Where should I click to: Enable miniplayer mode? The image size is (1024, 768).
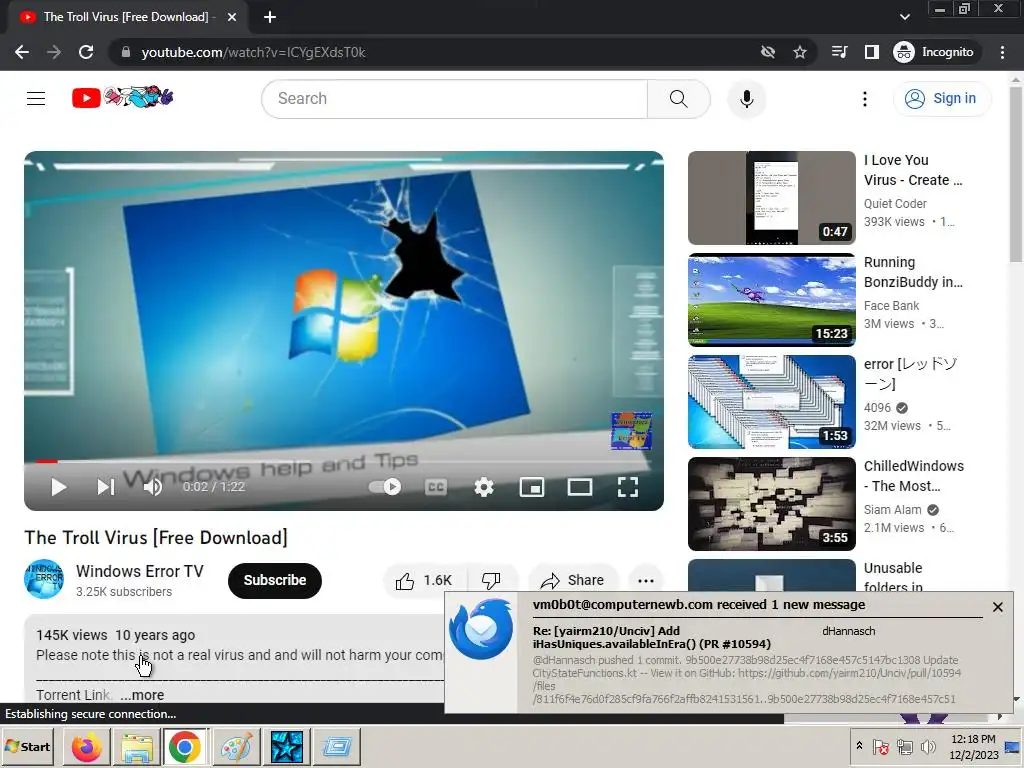tap(532, 487)
